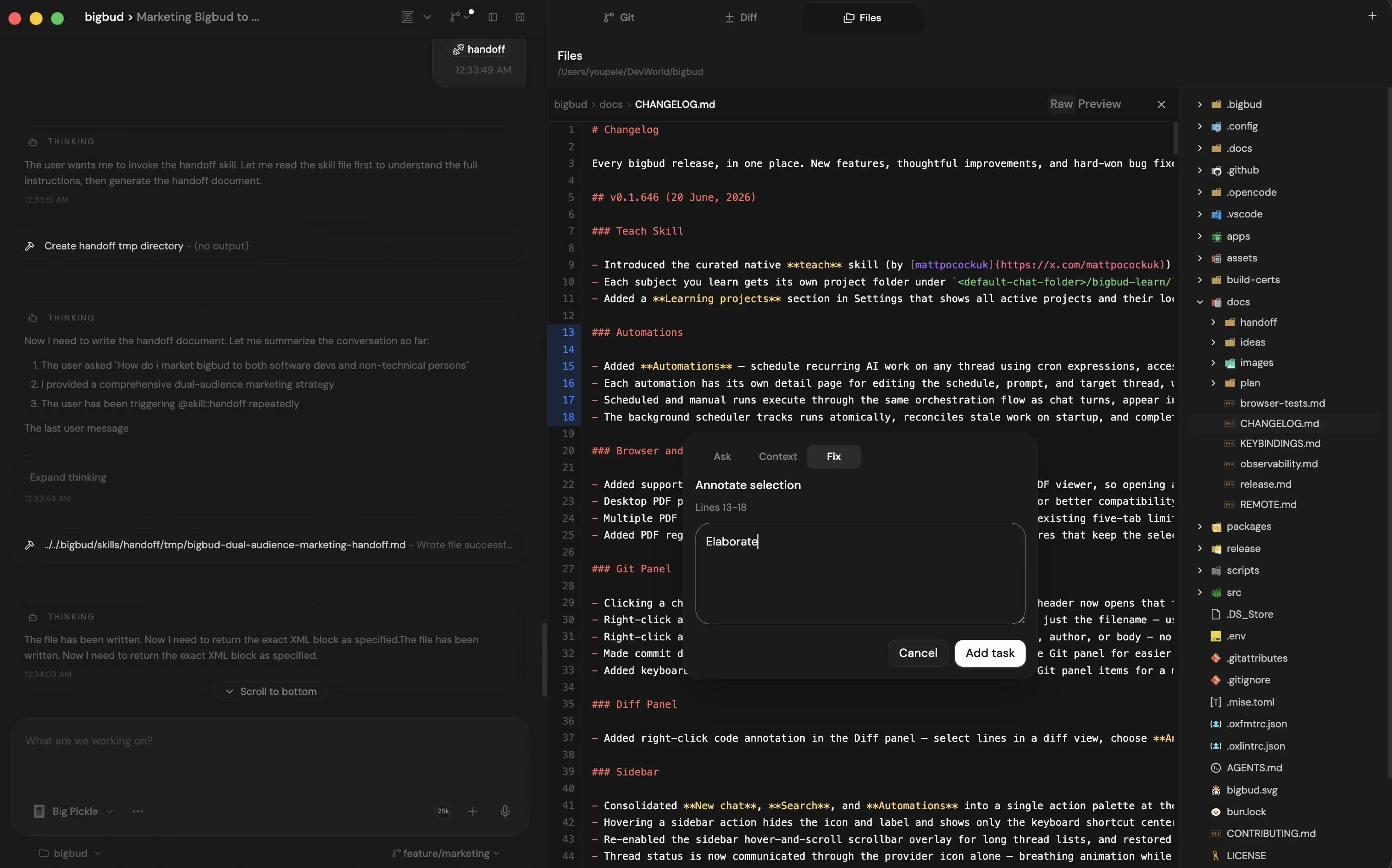Switch to Preview view mode
Screen dimensions: 1392x868
[x=1099, y=104]
